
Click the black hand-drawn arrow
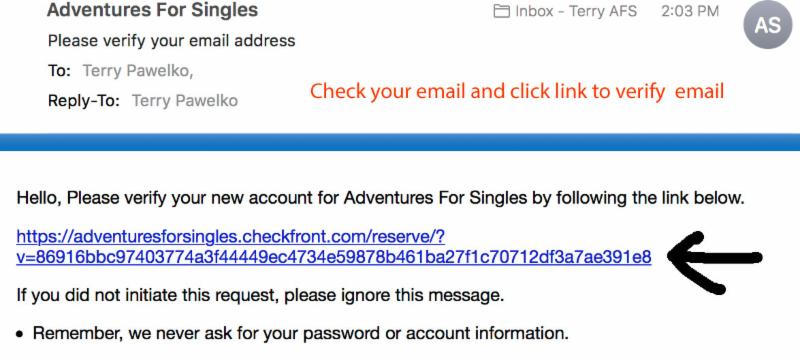click(715, 263)
